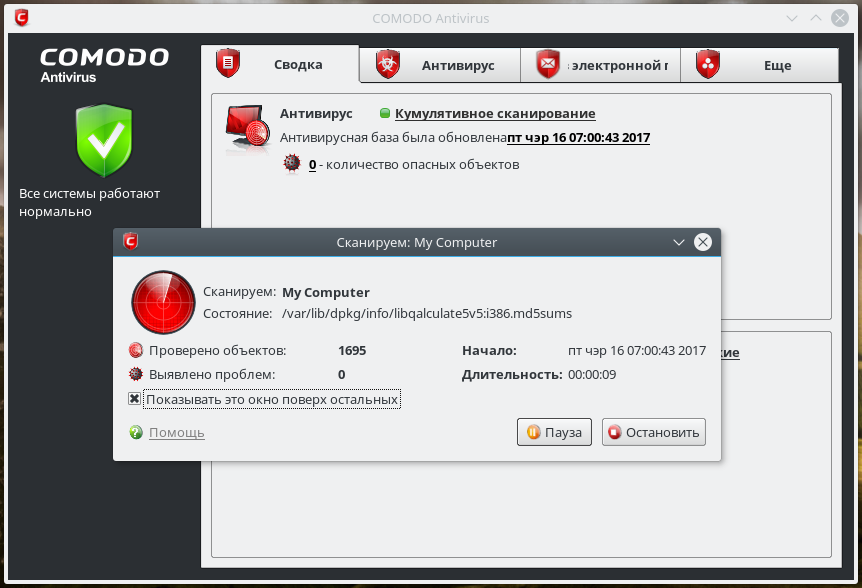This screenshot has width=862, height=588.
Task: Click the three-dots shield icon on Еще tab
Action: coord(708,64)
